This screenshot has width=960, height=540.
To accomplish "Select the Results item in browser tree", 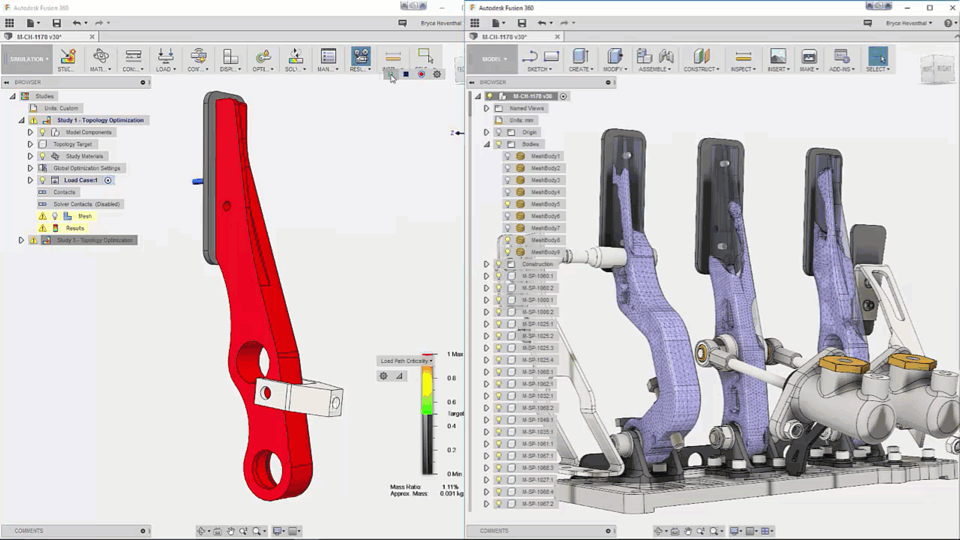I will click(x=75, y=228).
